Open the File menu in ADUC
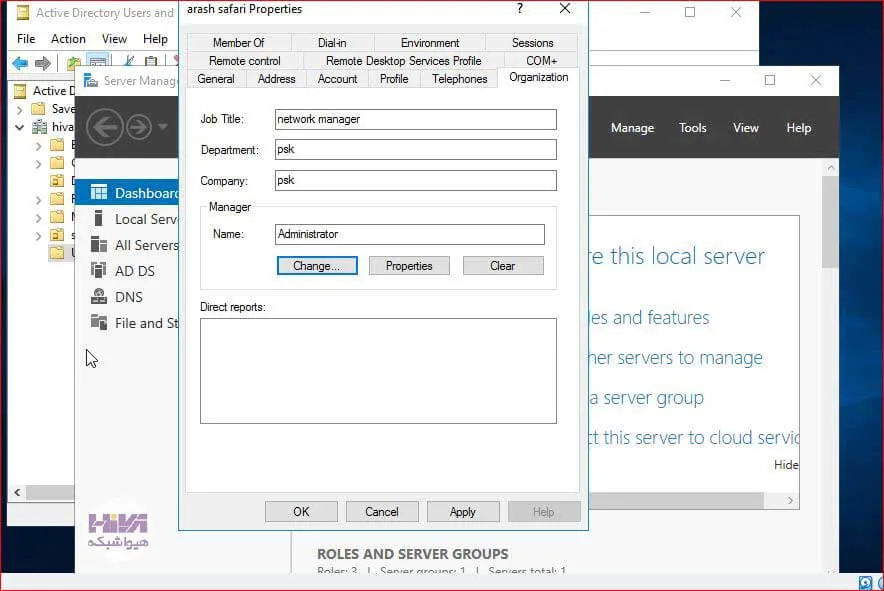This screenshot has height=591, width=884. click(x=26, y=39)
